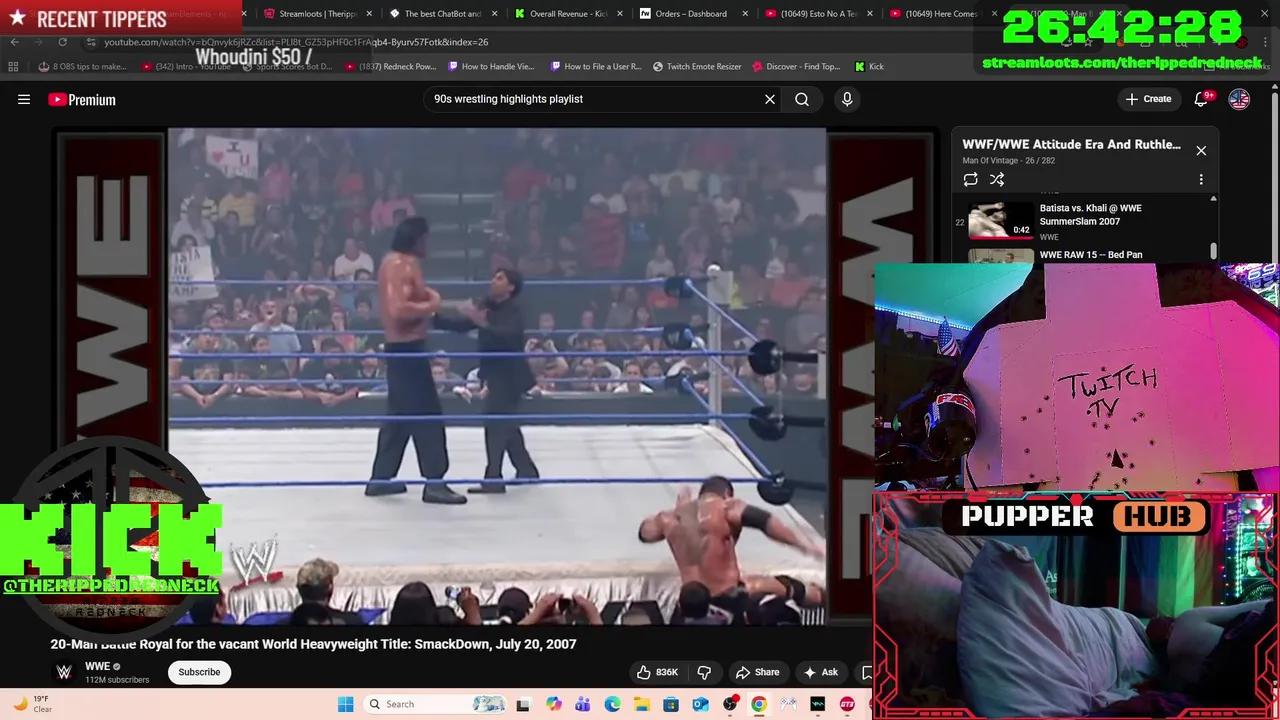Open the WWE channel avatar
This screenshot has width=1280, height=720.
tap(64, 672)
